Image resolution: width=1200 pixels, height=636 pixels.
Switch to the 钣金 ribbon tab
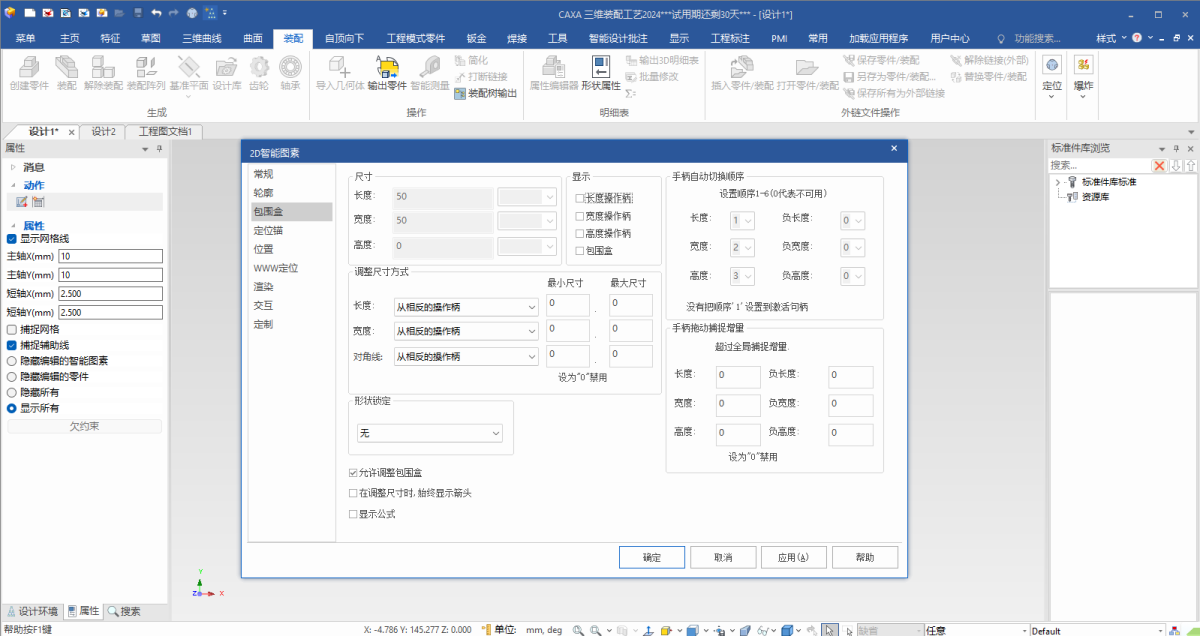[476, 38]
